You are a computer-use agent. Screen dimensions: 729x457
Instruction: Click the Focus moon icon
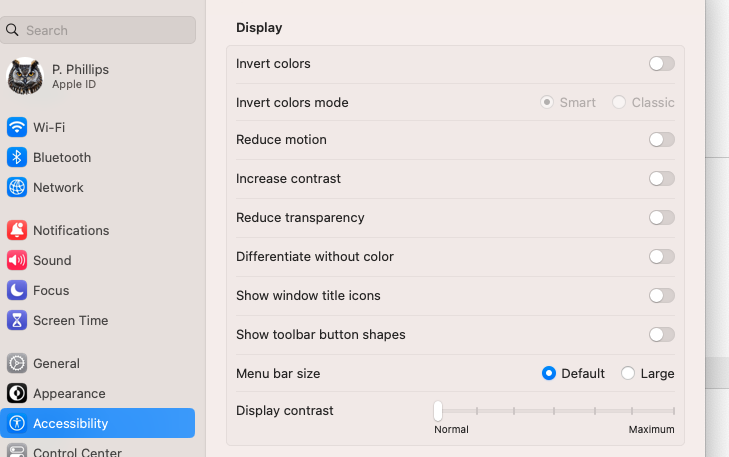[17, 290]
